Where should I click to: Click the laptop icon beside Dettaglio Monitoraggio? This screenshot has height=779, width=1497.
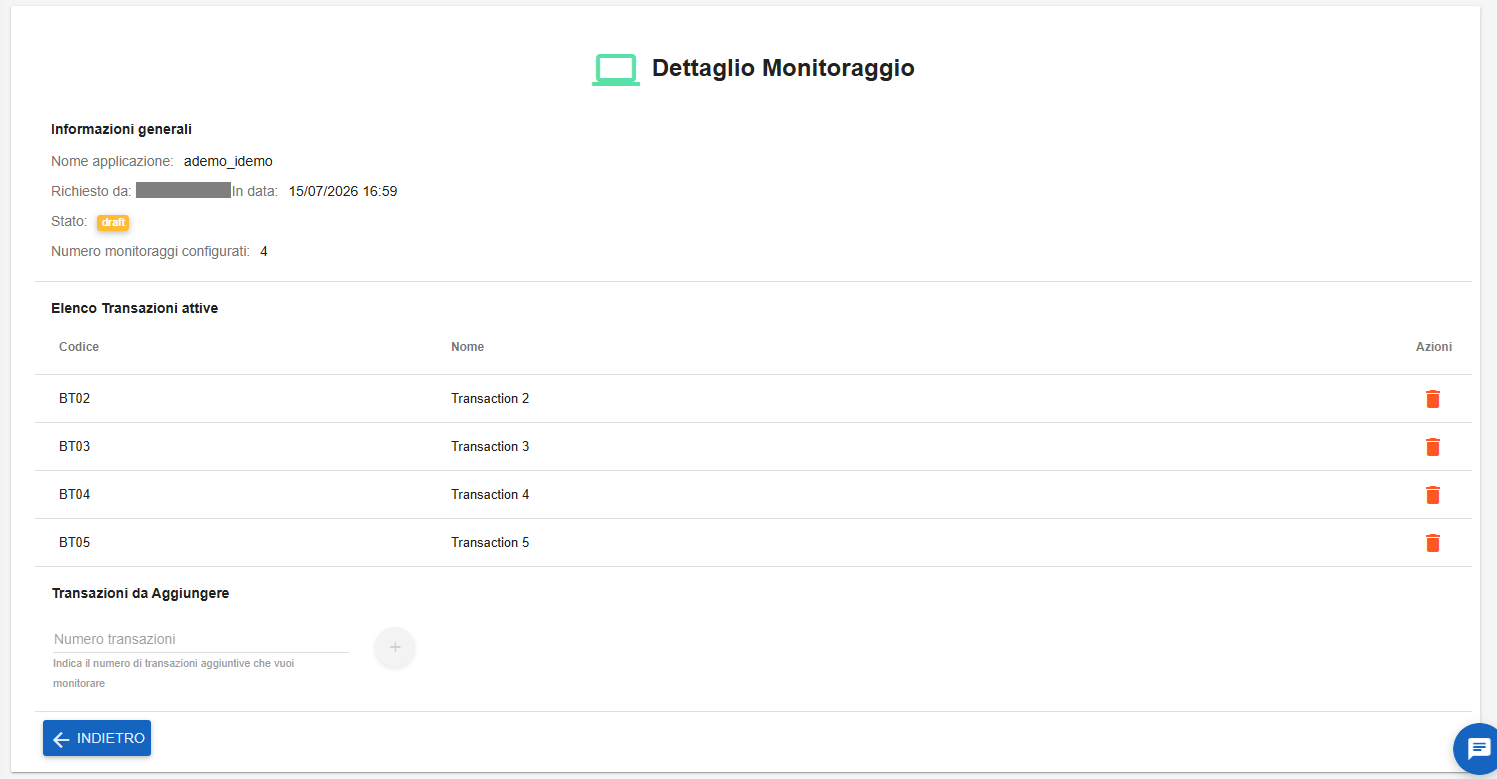pyautogui.click(x=616, y=69)
